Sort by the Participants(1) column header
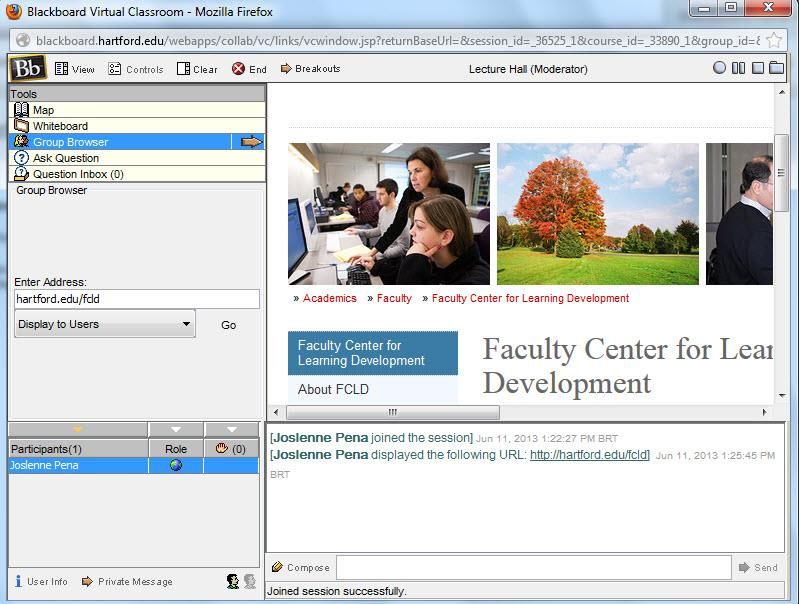This screenshot has width=799, height=604. point(78,449)
